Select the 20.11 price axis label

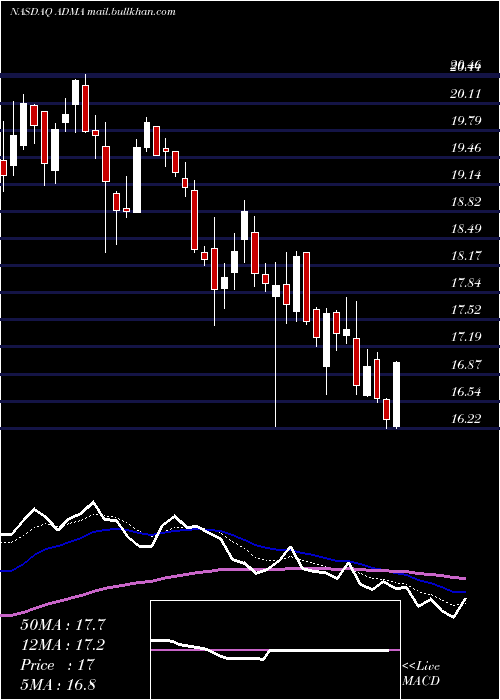(466, 94)
